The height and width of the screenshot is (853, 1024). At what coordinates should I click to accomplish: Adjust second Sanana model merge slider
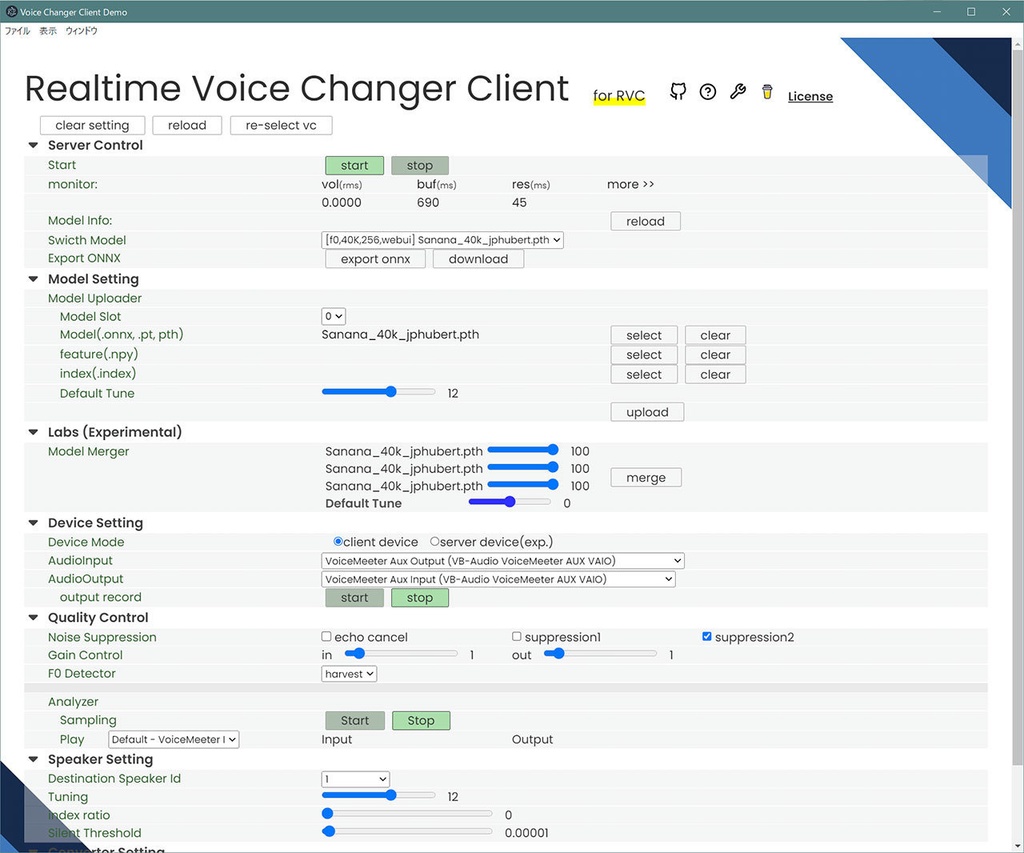[x=523, y=467]
